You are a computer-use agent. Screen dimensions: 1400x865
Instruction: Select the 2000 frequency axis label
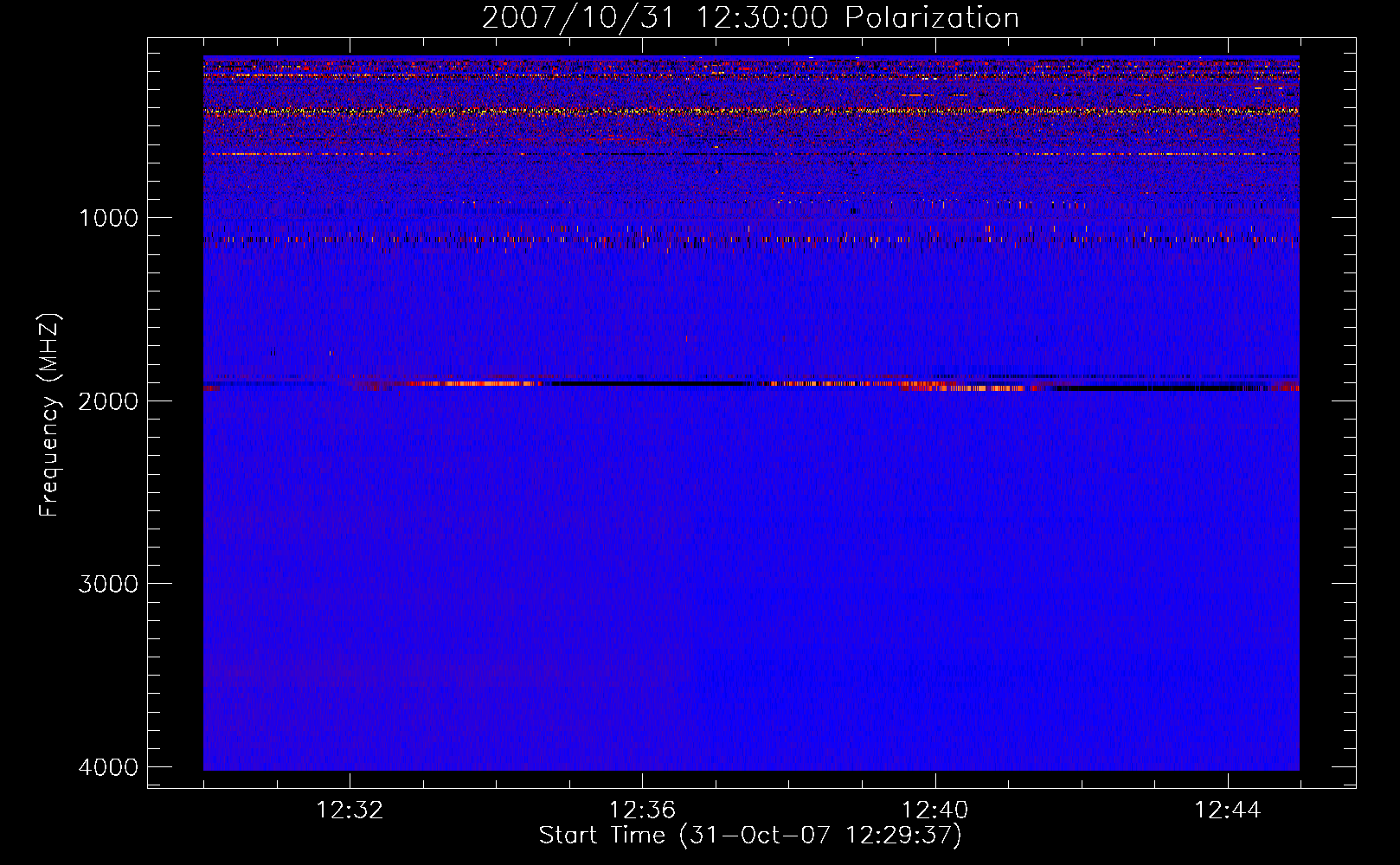[108, 400]
